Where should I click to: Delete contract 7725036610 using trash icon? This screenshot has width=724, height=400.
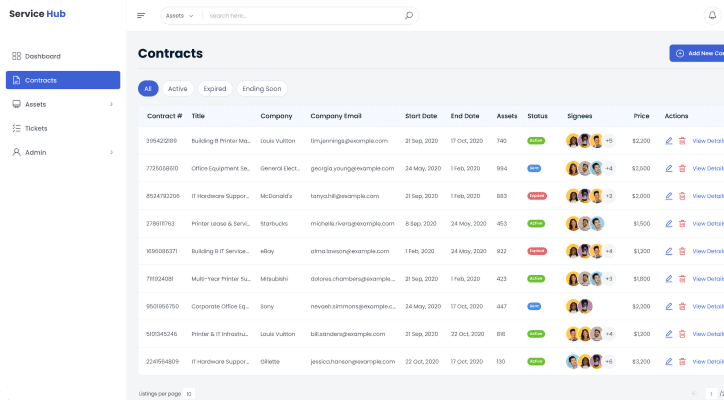tap(682, 168)
